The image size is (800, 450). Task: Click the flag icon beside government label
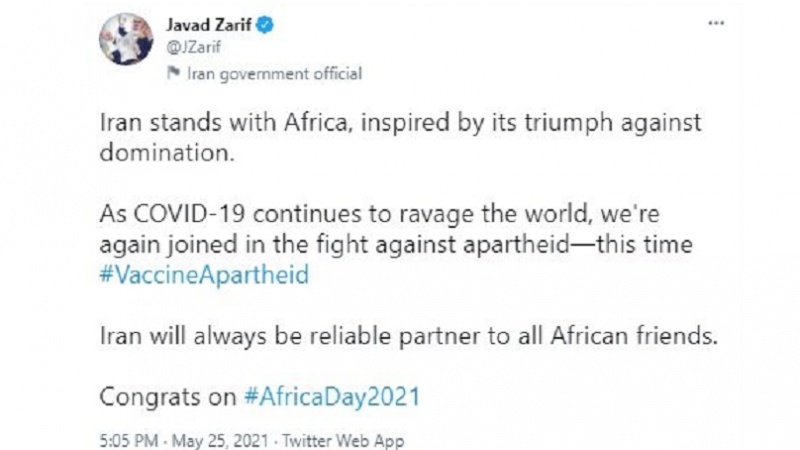click(173, 73)
